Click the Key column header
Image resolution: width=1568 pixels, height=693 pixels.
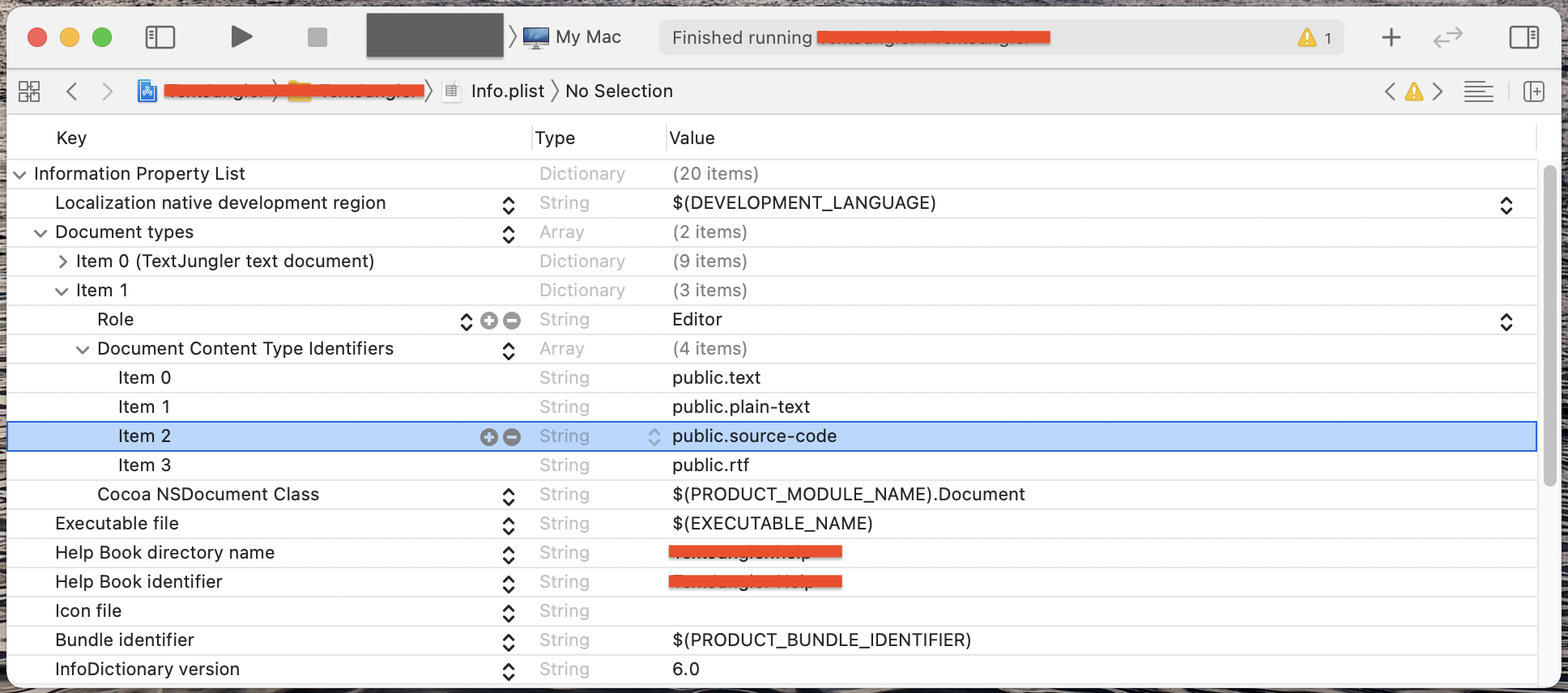coord(71,138)
